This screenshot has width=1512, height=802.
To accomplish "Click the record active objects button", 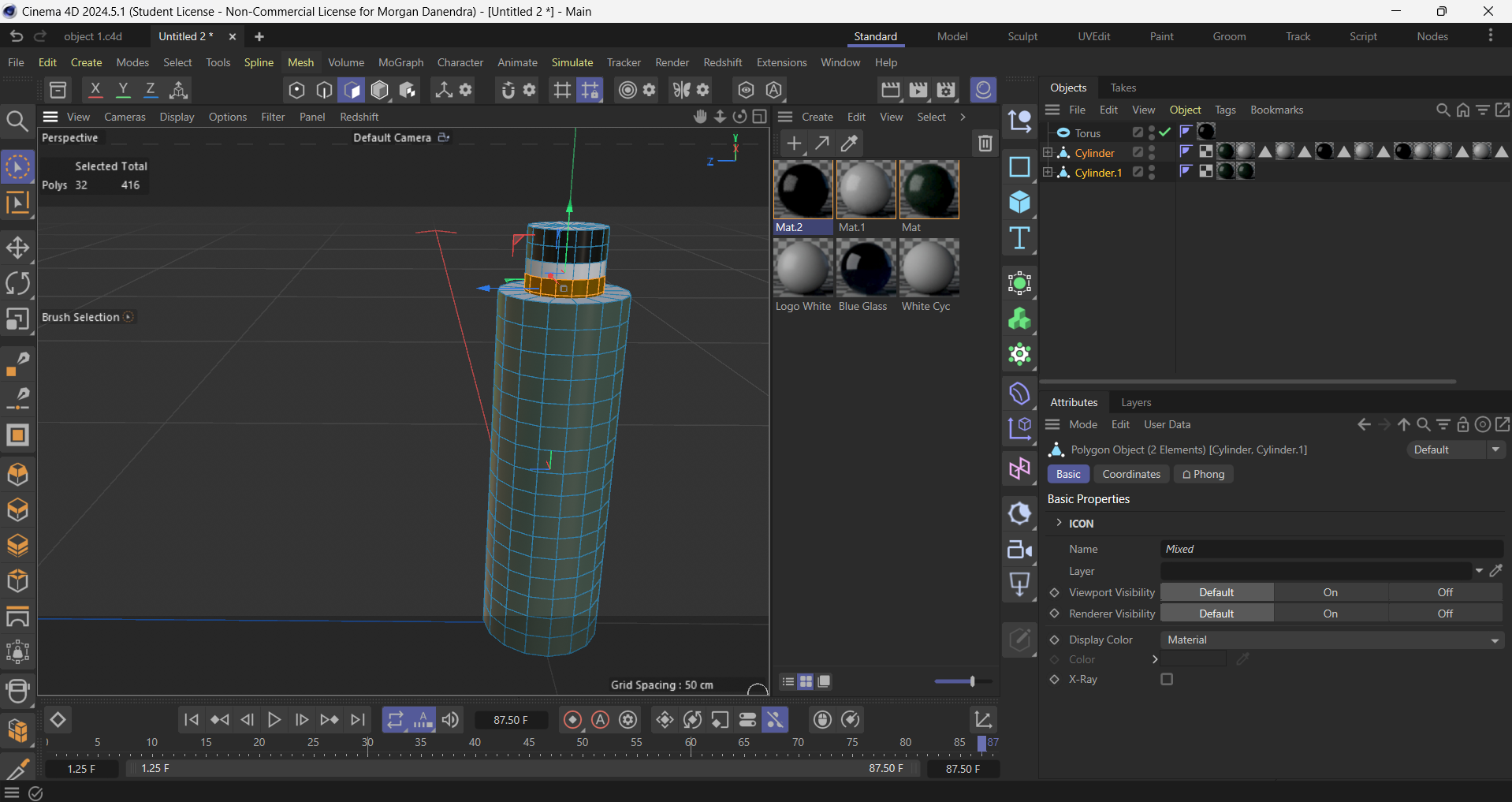I will (573, 720).
